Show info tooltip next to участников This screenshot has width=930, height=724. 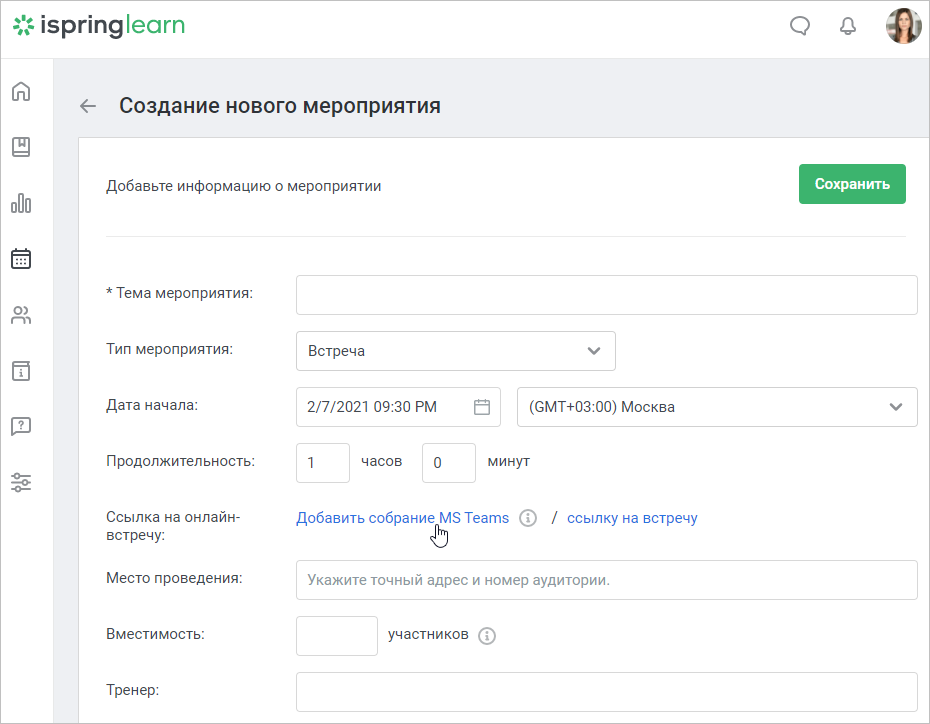tap(487, 636)
